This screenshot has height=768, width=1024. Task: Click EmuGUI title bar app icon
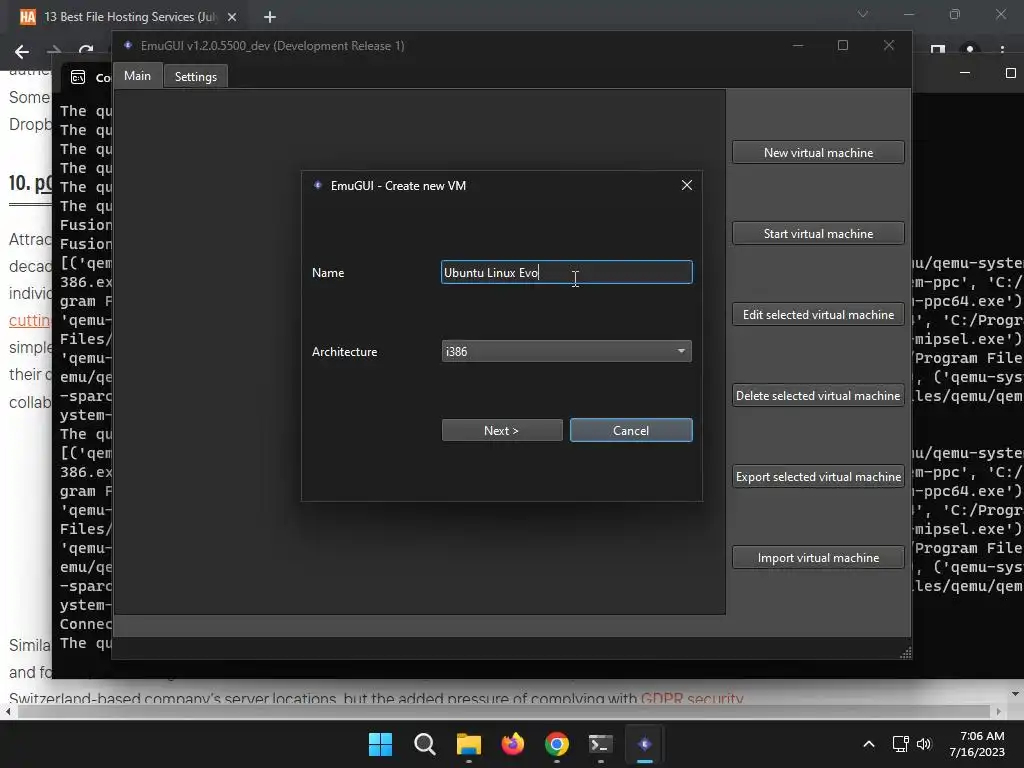click(x=128, y=45)
